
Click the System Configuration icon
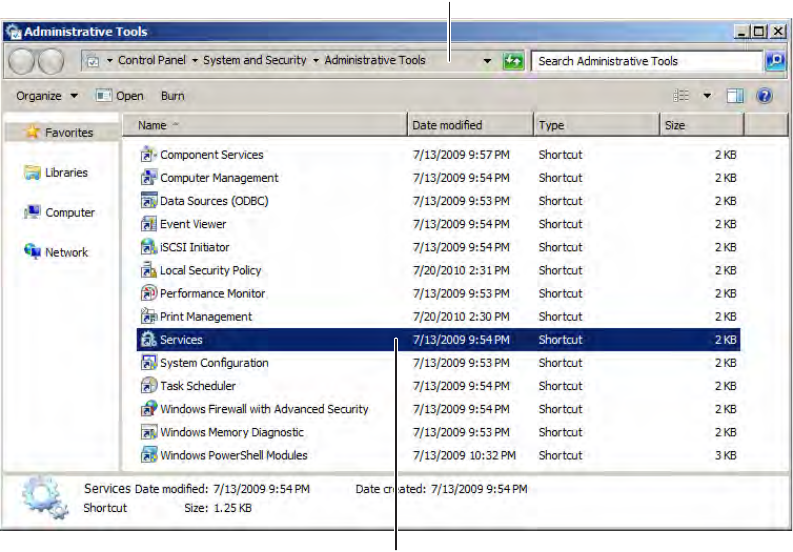[149, 362]
